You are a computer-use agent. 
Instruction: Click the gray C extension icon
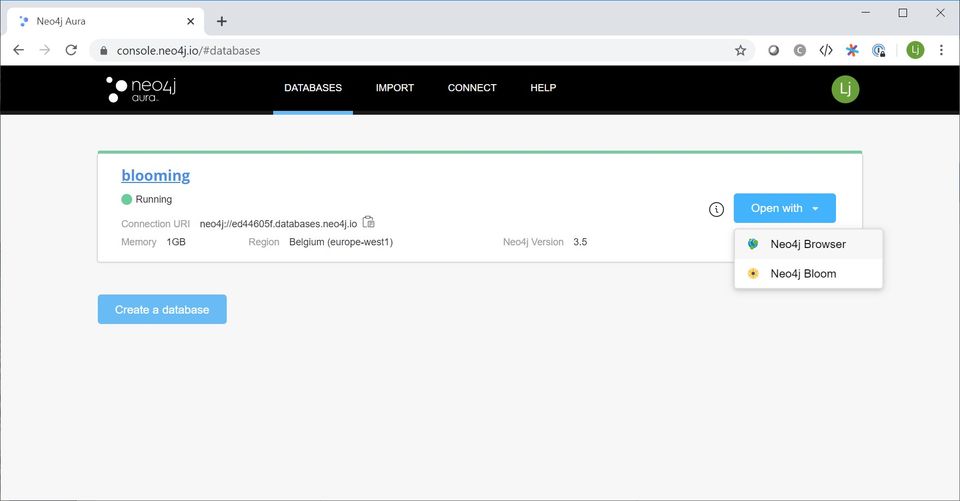point(800,51)
